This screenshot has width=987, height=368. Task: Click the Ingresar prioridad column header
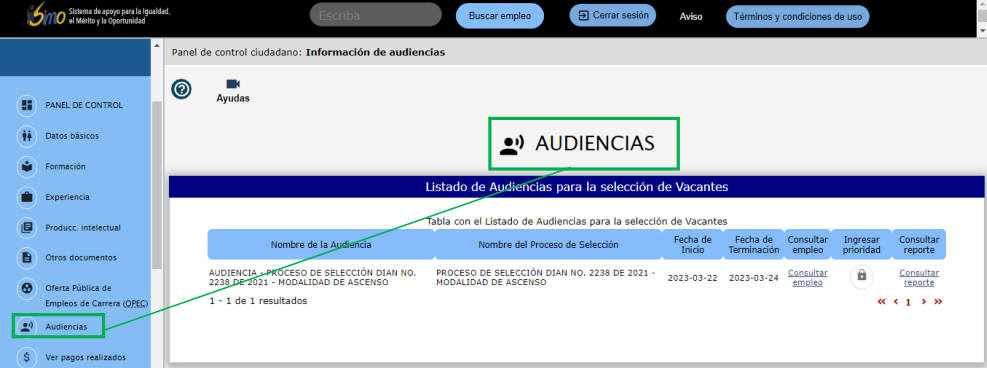(862, 244)
